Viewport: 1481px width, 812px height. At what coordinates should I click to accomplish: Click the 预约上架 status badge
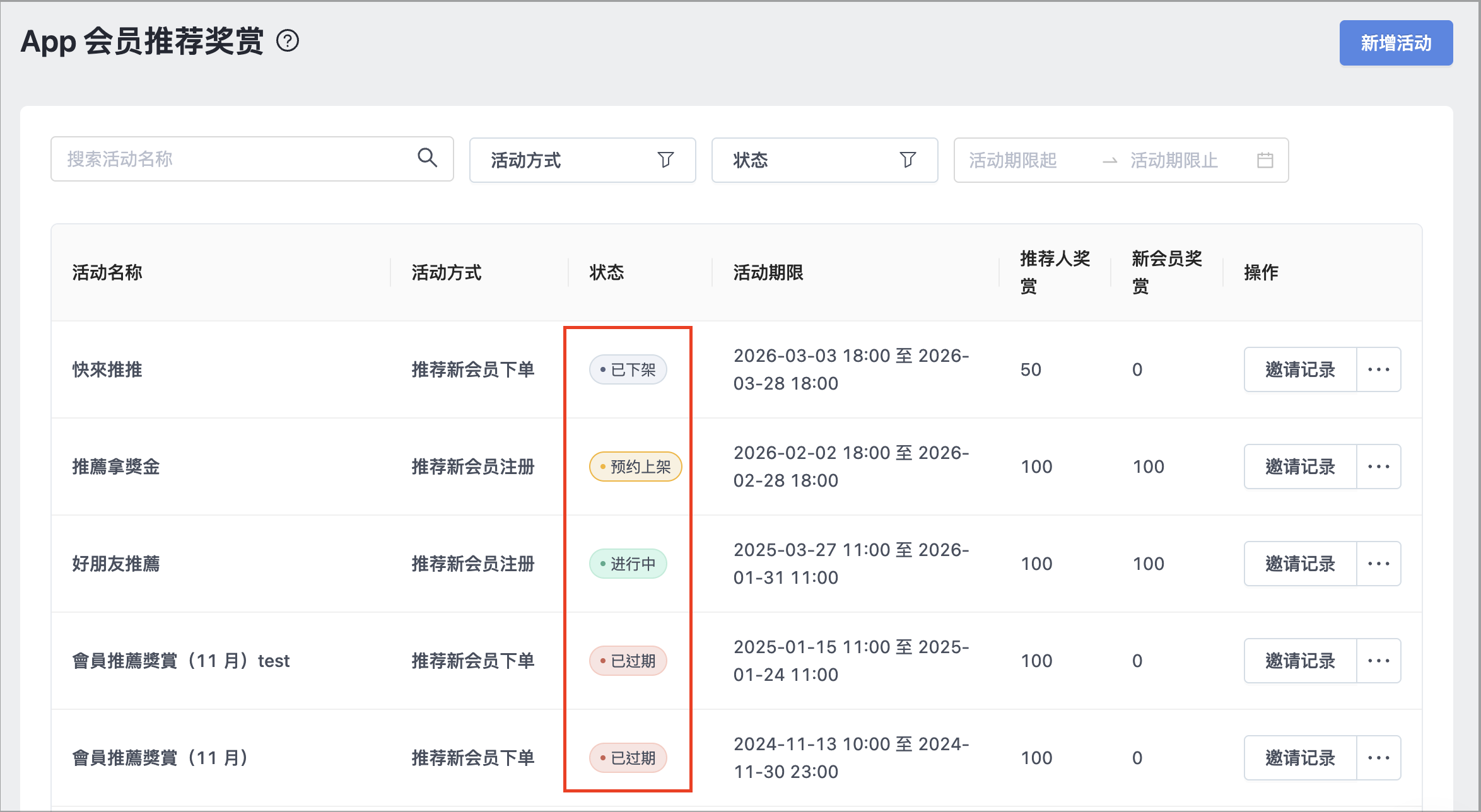pos(635,467)
